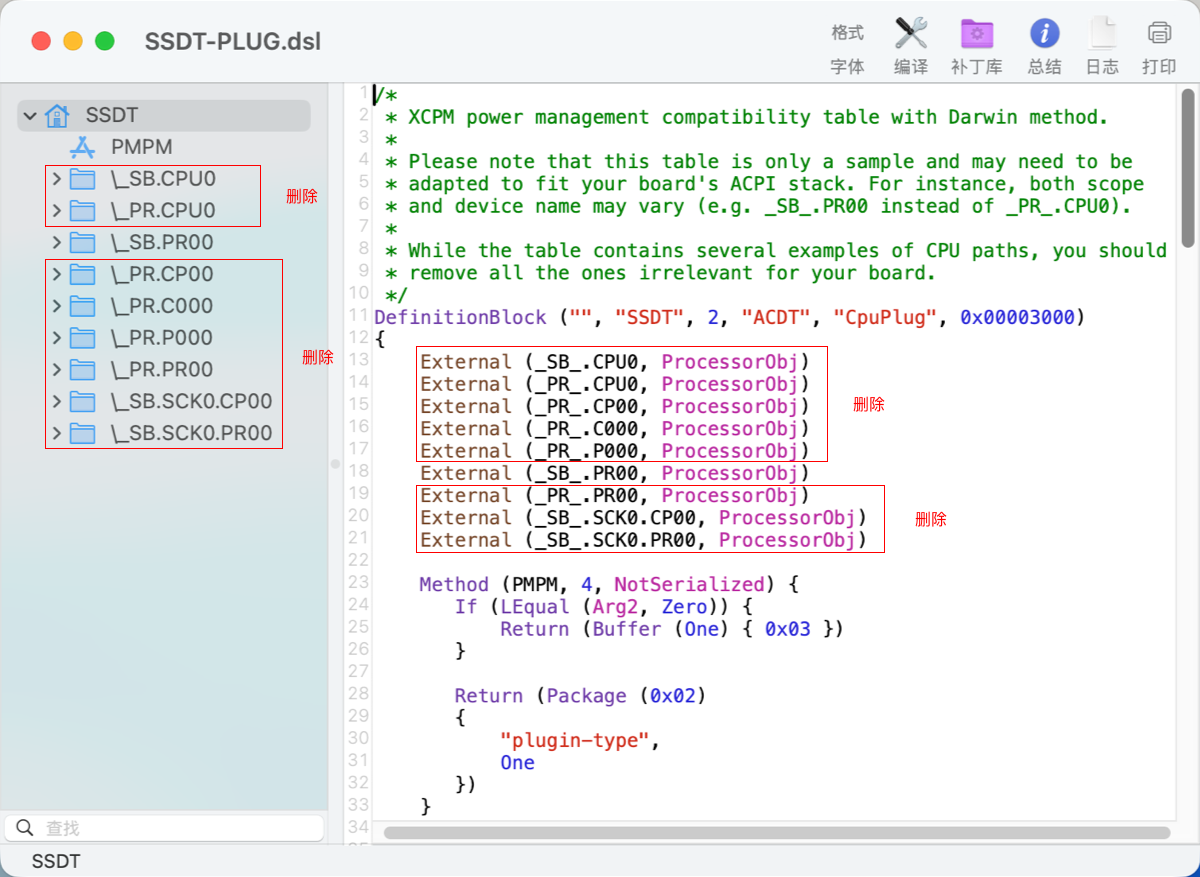Open the Font (字体) toolbar item
This screenshot has width=1200, height=877.
tap(847, 67)
